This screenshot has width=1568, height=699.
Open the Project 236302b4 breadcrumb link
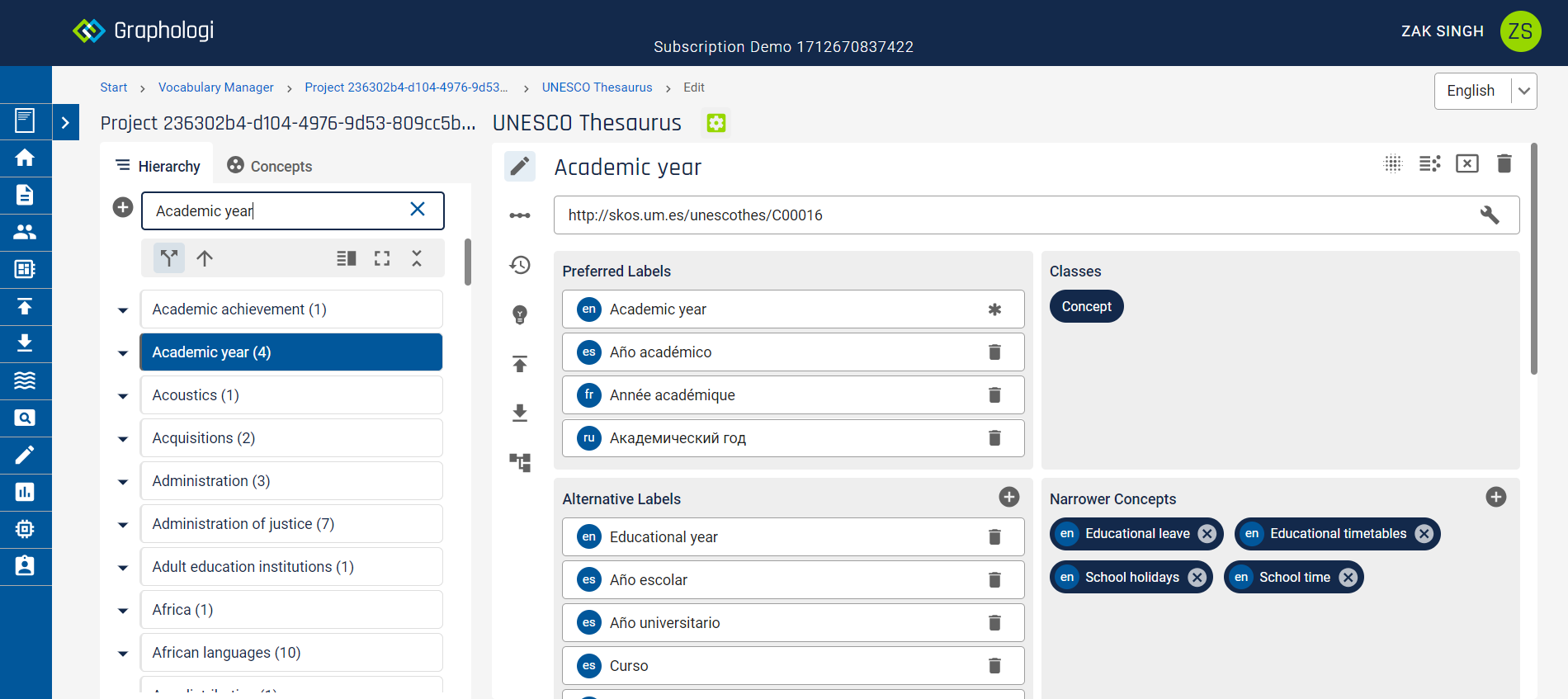pyautogui.click(x=406, y=87)
